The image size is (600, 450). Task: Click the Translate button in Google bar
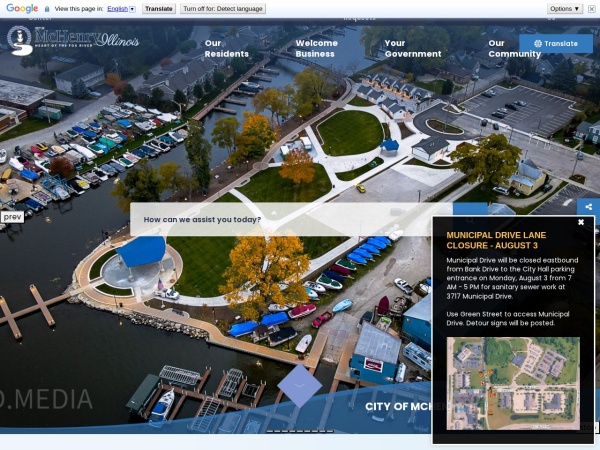159,9
